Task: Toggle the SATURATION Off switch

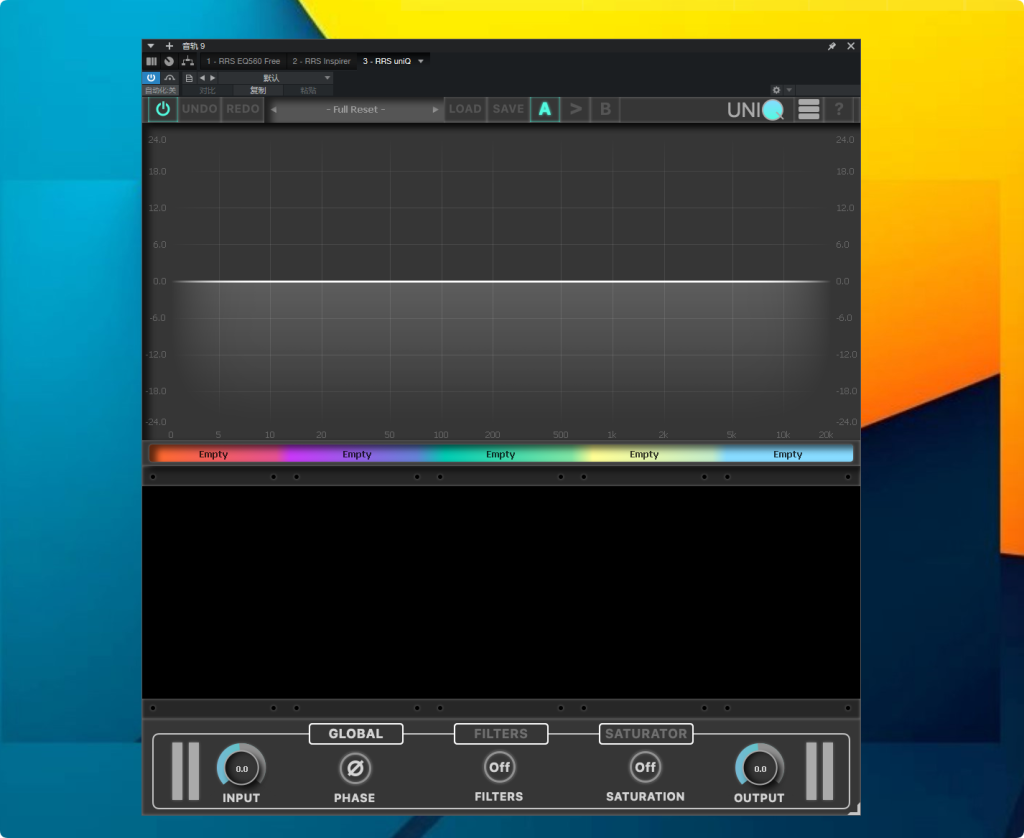Action: click(x=645, y=767)
